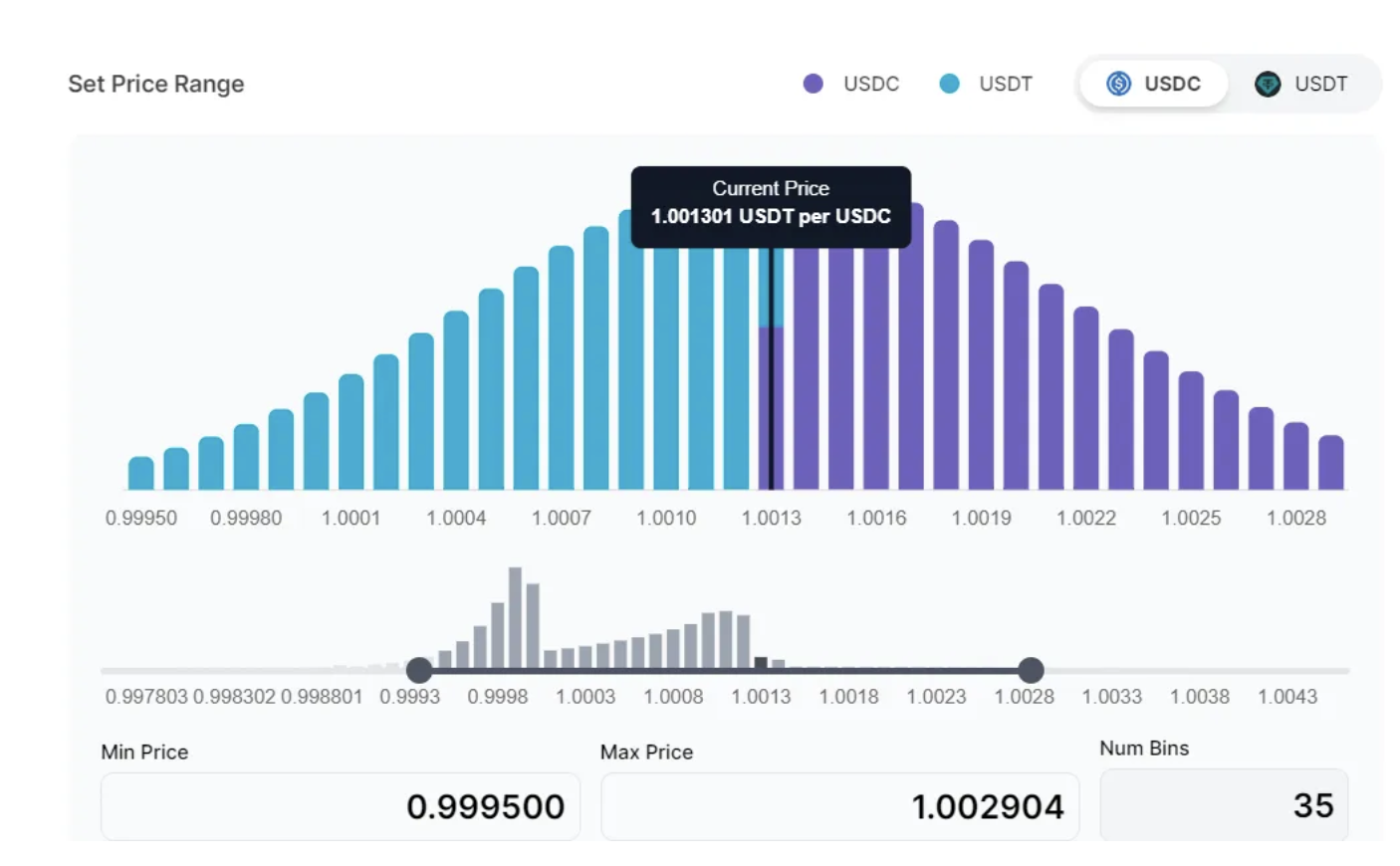Screen dimensions: 1400x866
Task: Click the slider axis label "0.998801"
Action: pyautogui.click(x=322, y=697)
